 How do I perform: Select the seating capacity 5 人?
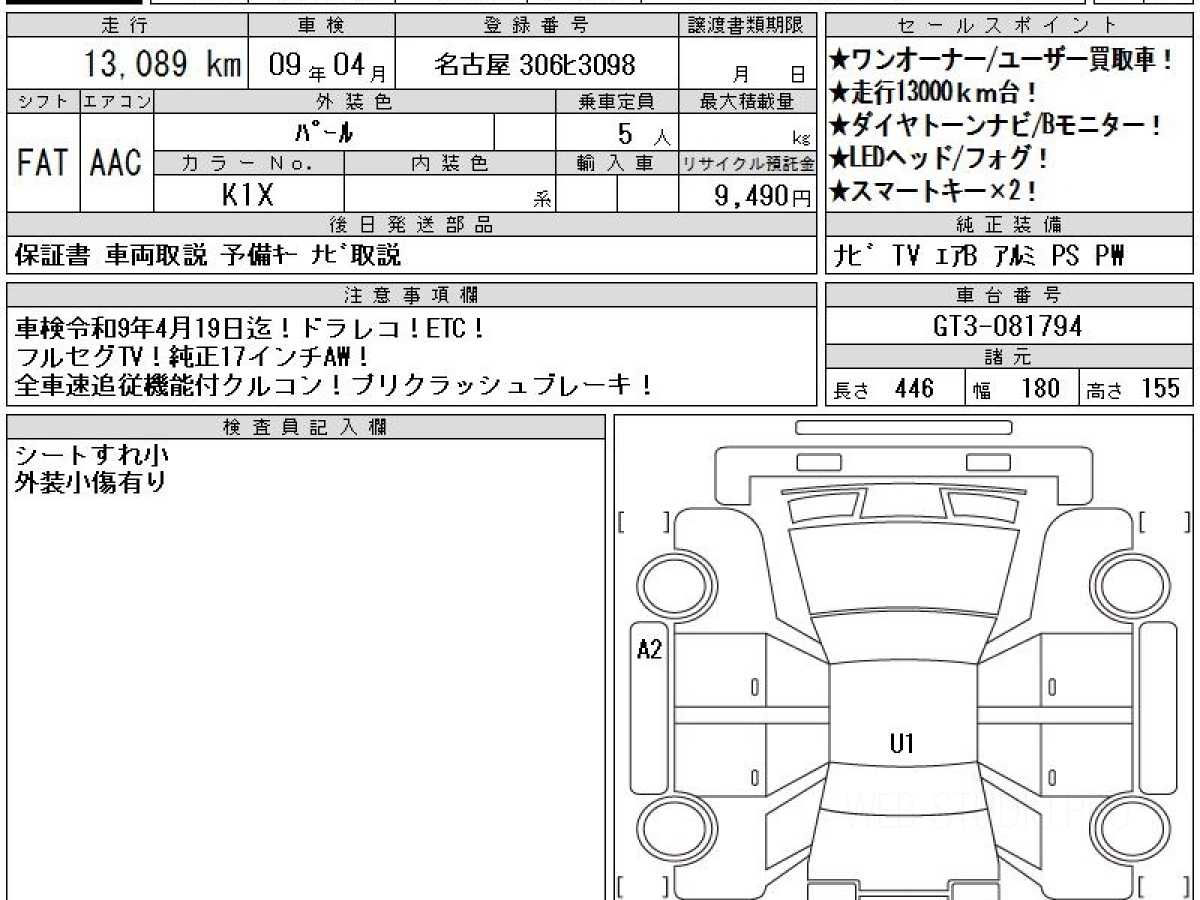click(x=643, y=133)
